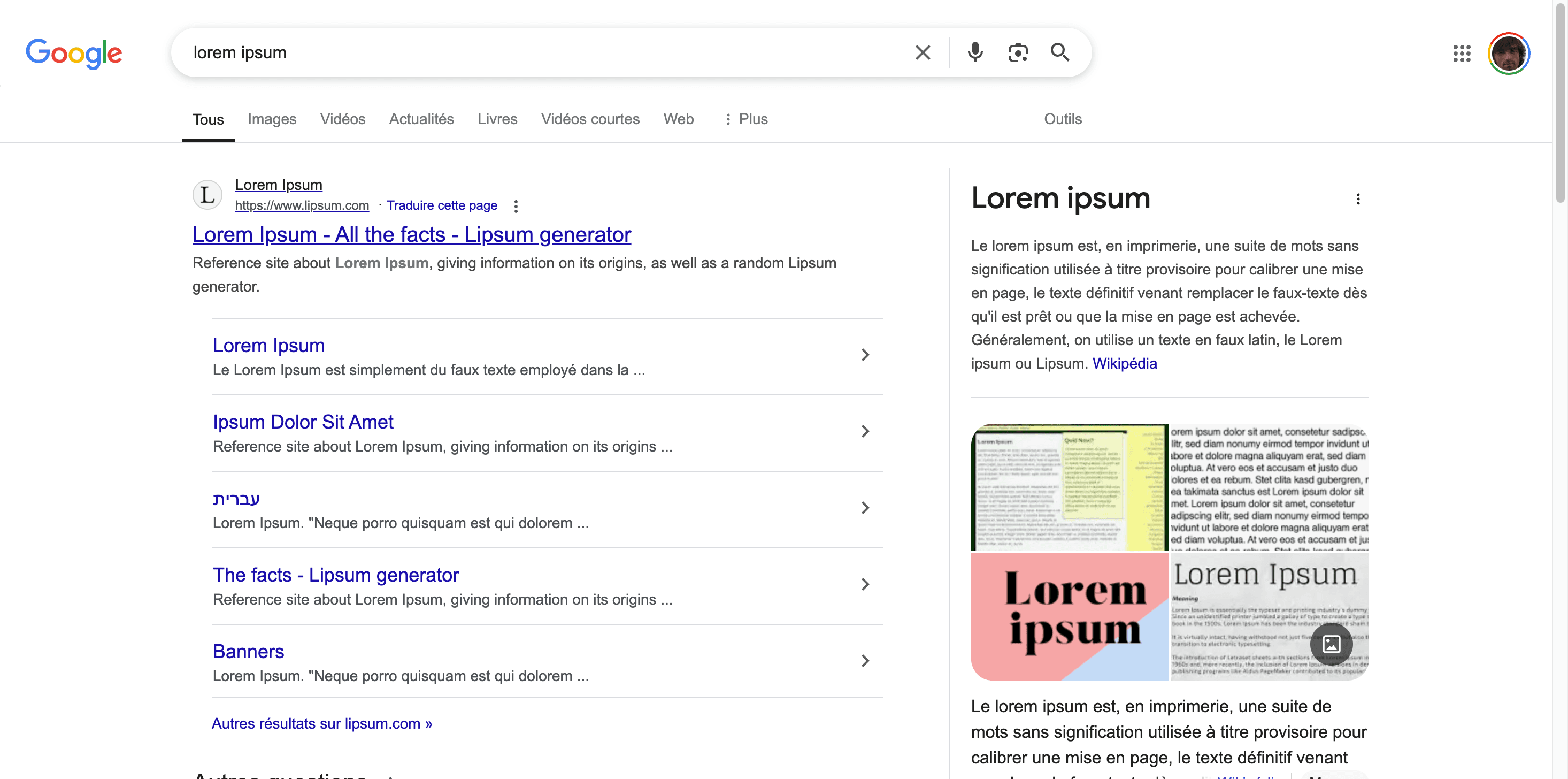Open the https://www.lipsum.com URL link

click(x=302, y=205)
